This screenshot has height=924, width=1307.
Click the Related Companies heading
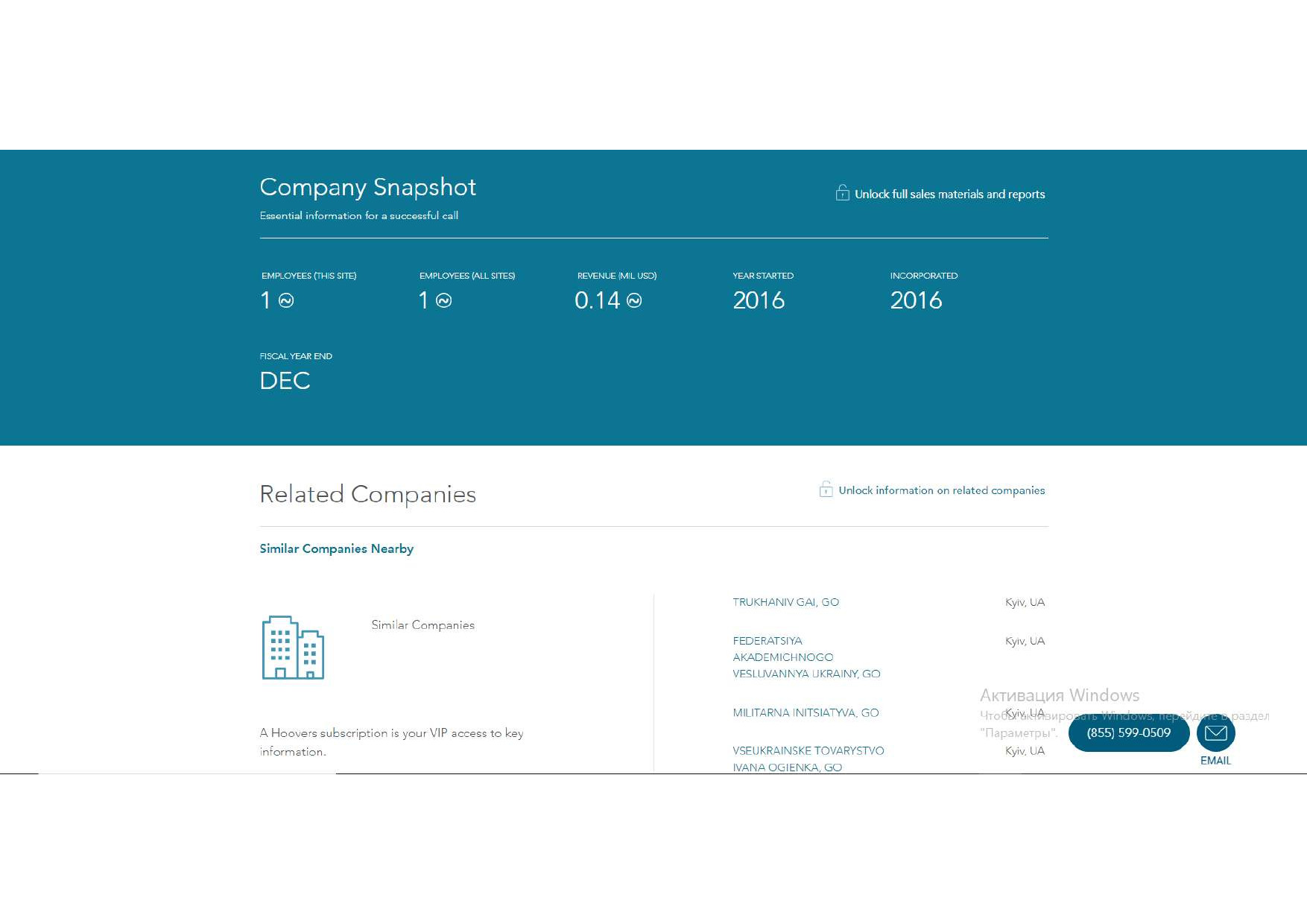pyautogui.click(x=367, y=494)
